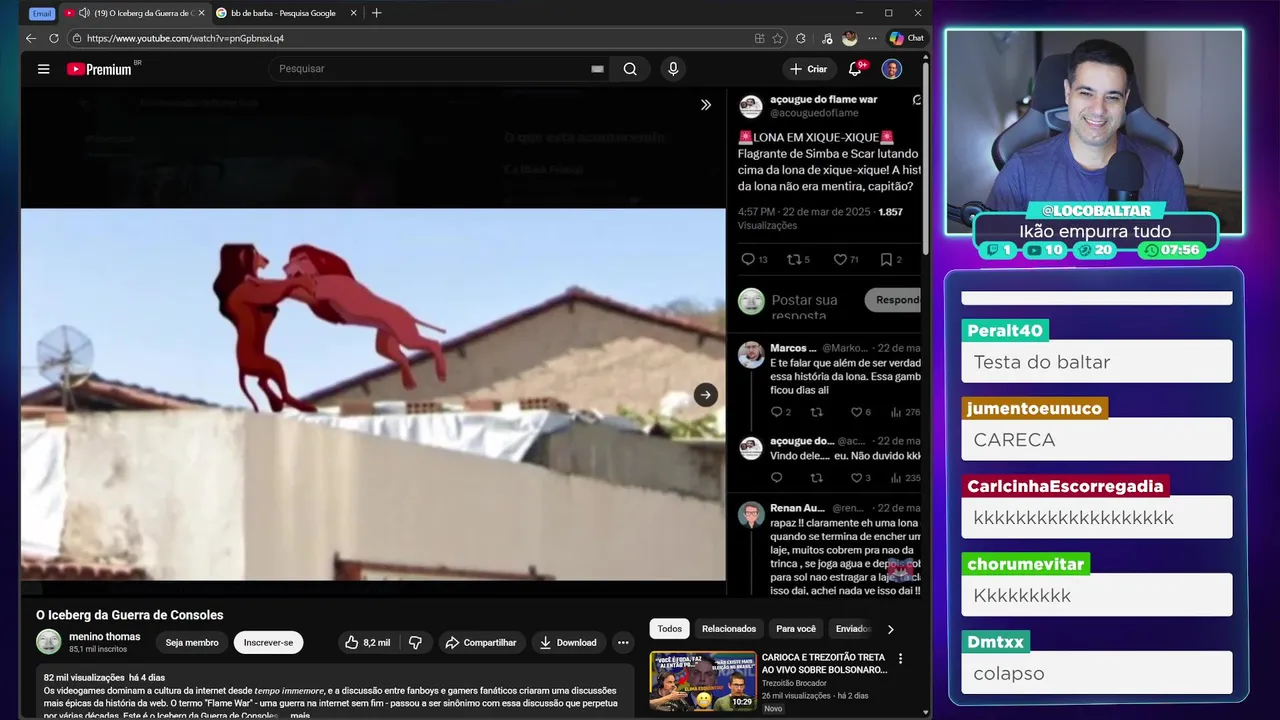Advance with the circular next arrow on video
Screen dimensions: 1280x720
pyautogui.click(x=706, y=395)
